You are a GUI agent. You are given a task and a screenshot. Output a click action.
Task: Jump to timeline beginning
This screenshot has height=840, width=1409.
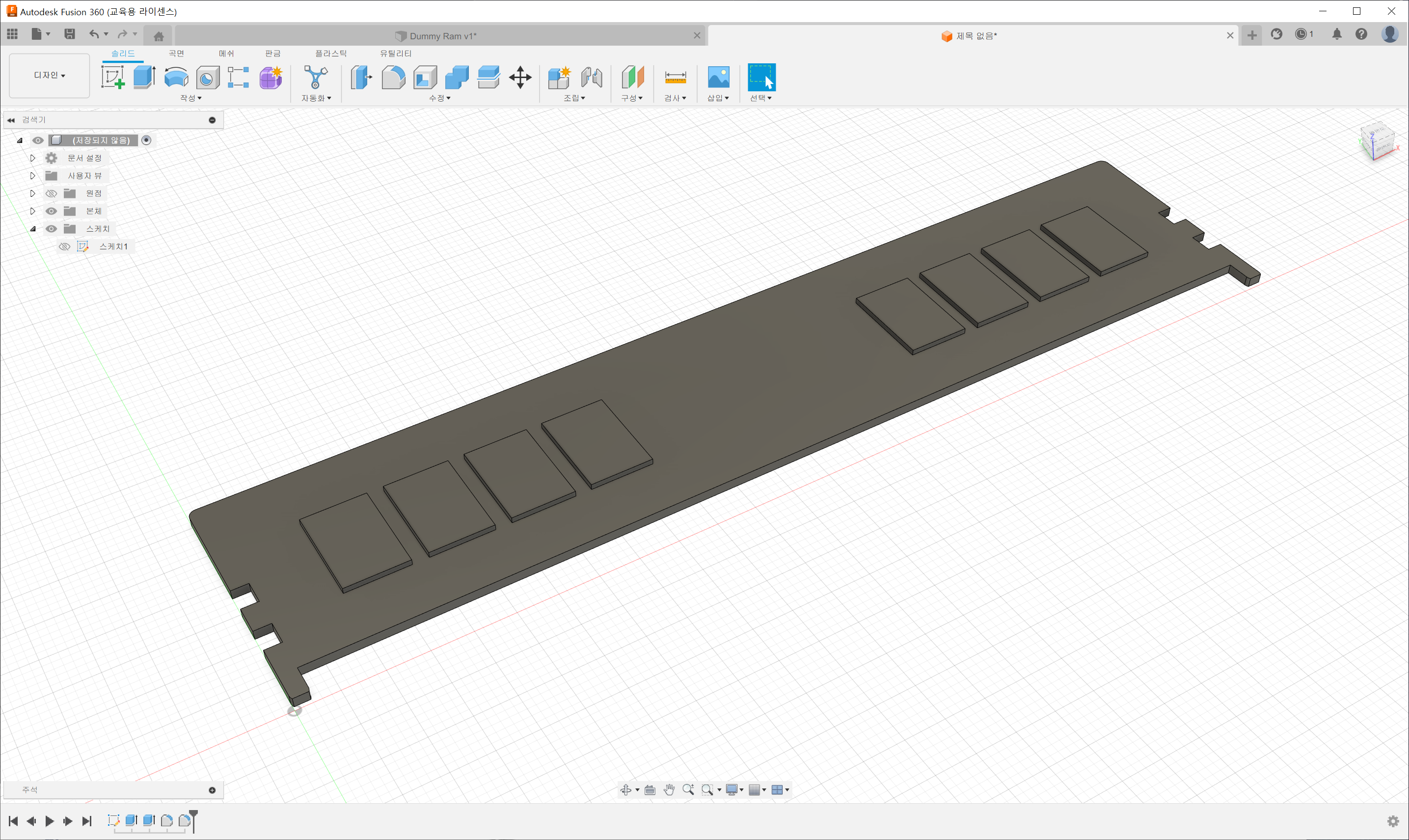[x=14, y=821]
